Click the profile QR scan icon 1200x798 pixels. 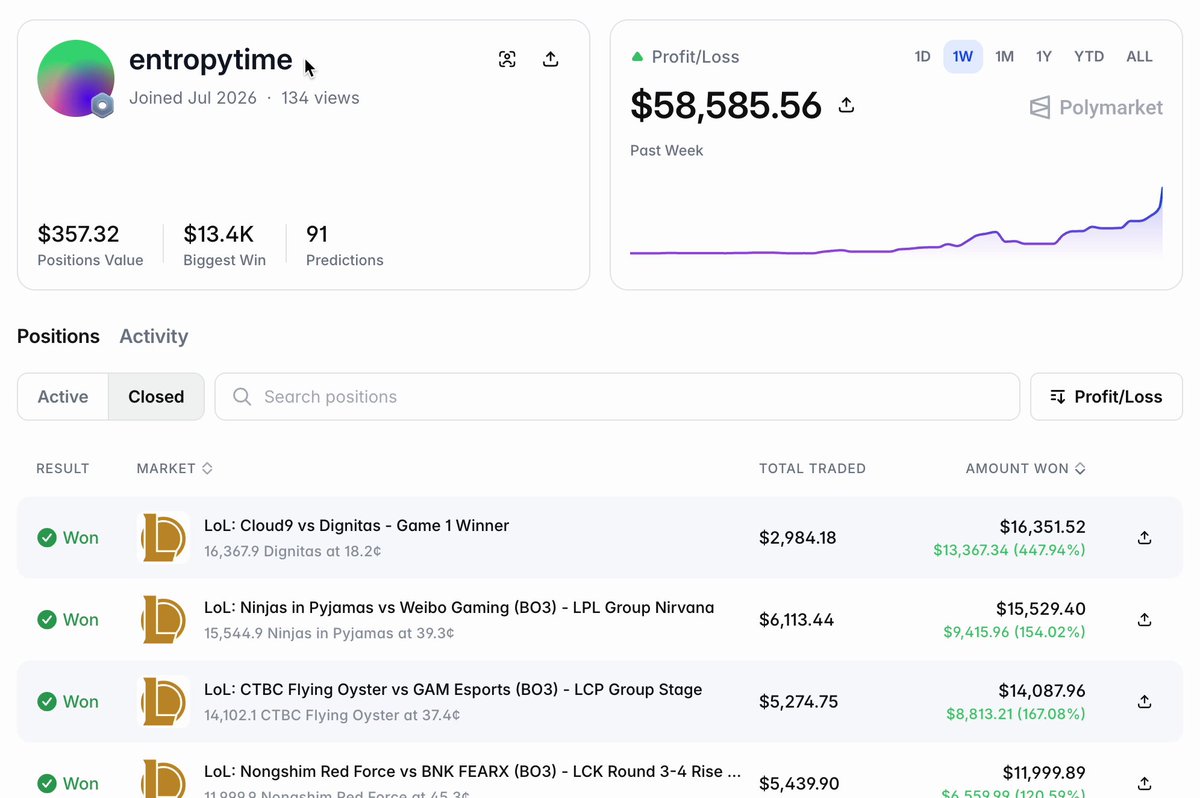[507, 59]
